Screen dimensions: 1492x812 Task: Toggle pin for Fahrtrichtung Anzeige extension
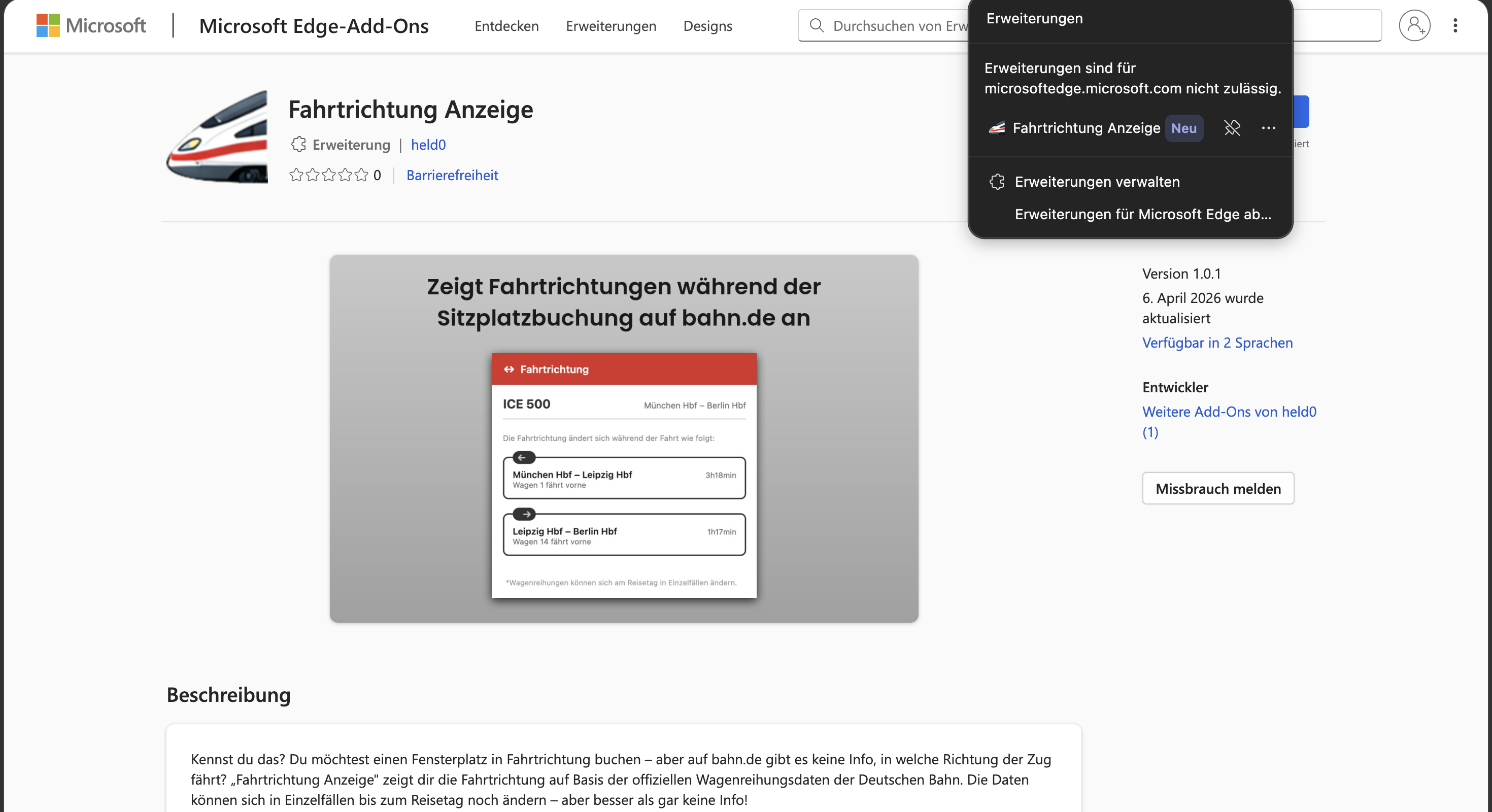tap(1232, 128)
